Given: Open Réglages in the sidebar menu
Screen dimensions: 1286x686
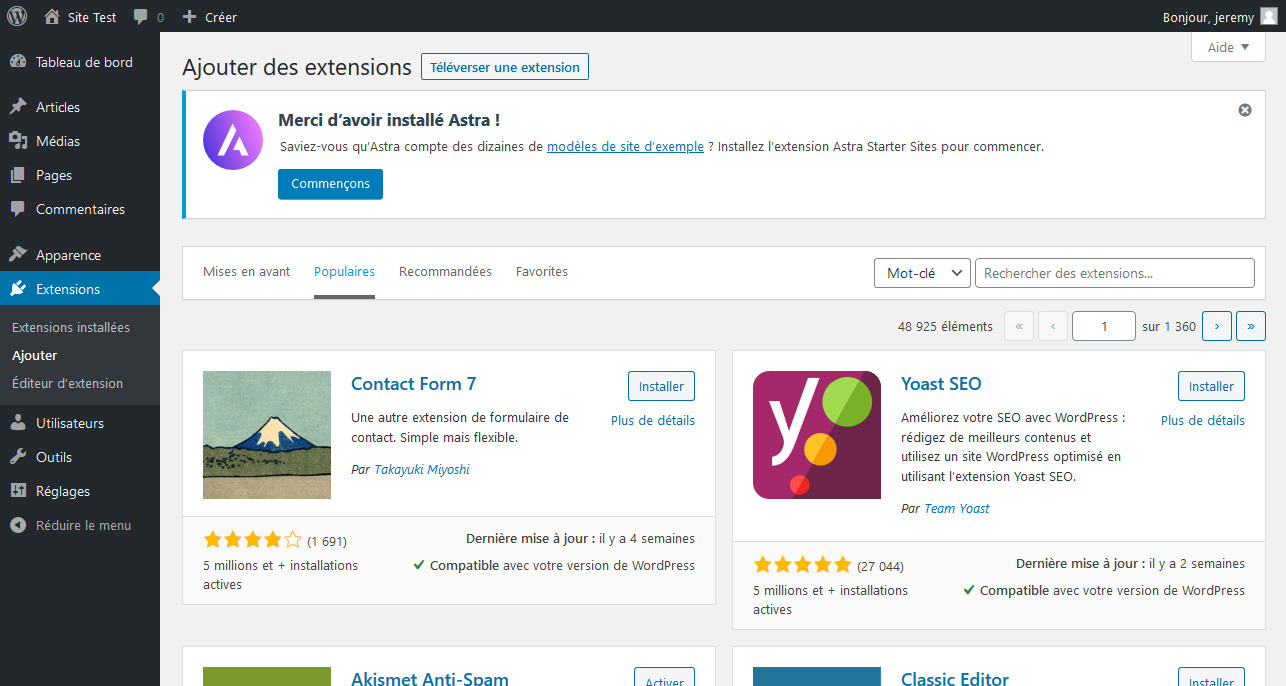Looking at the screenshot, I should (x=63, y=491).
